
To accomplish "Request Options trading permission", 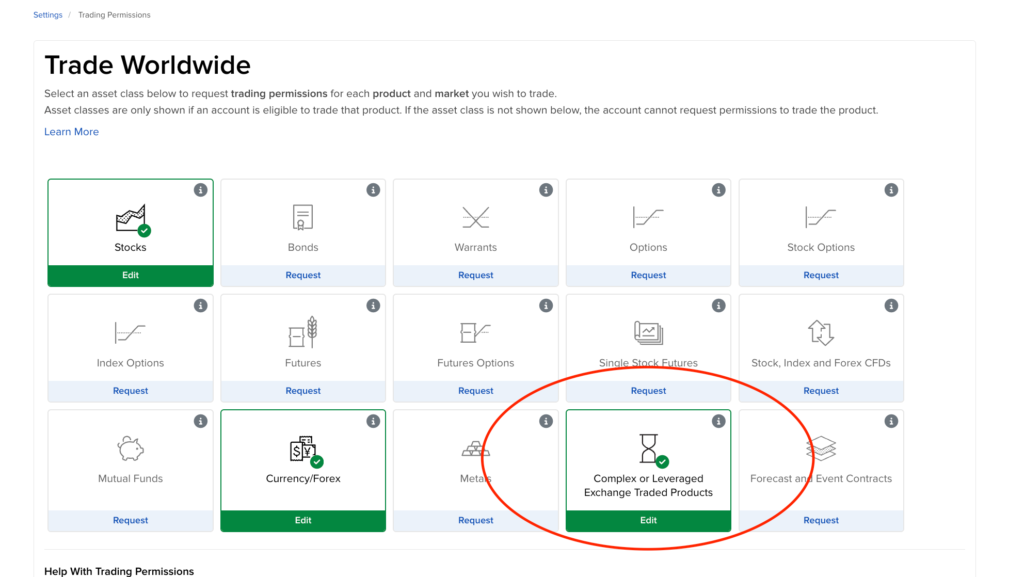I will point(648,275).
